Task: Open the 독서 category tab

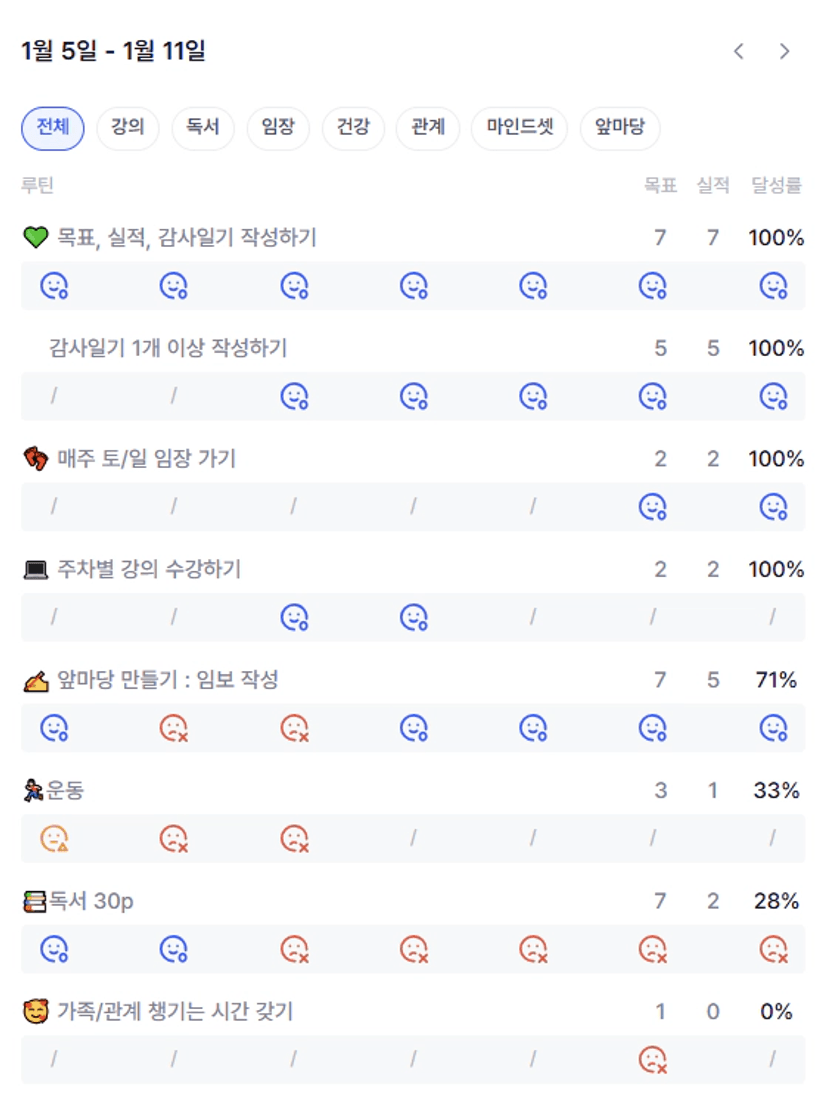Action: point(203,128)
